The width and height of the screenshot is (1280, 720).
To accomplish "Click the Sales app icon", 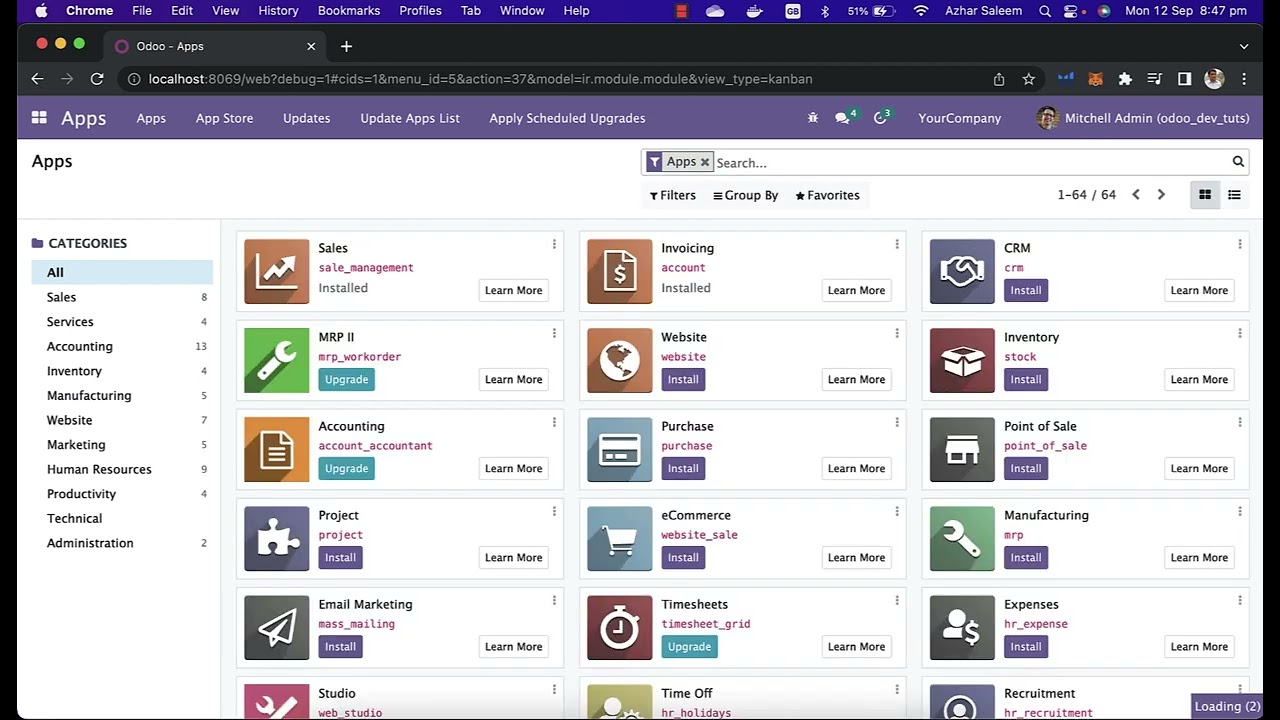I will tap(276, 272).
